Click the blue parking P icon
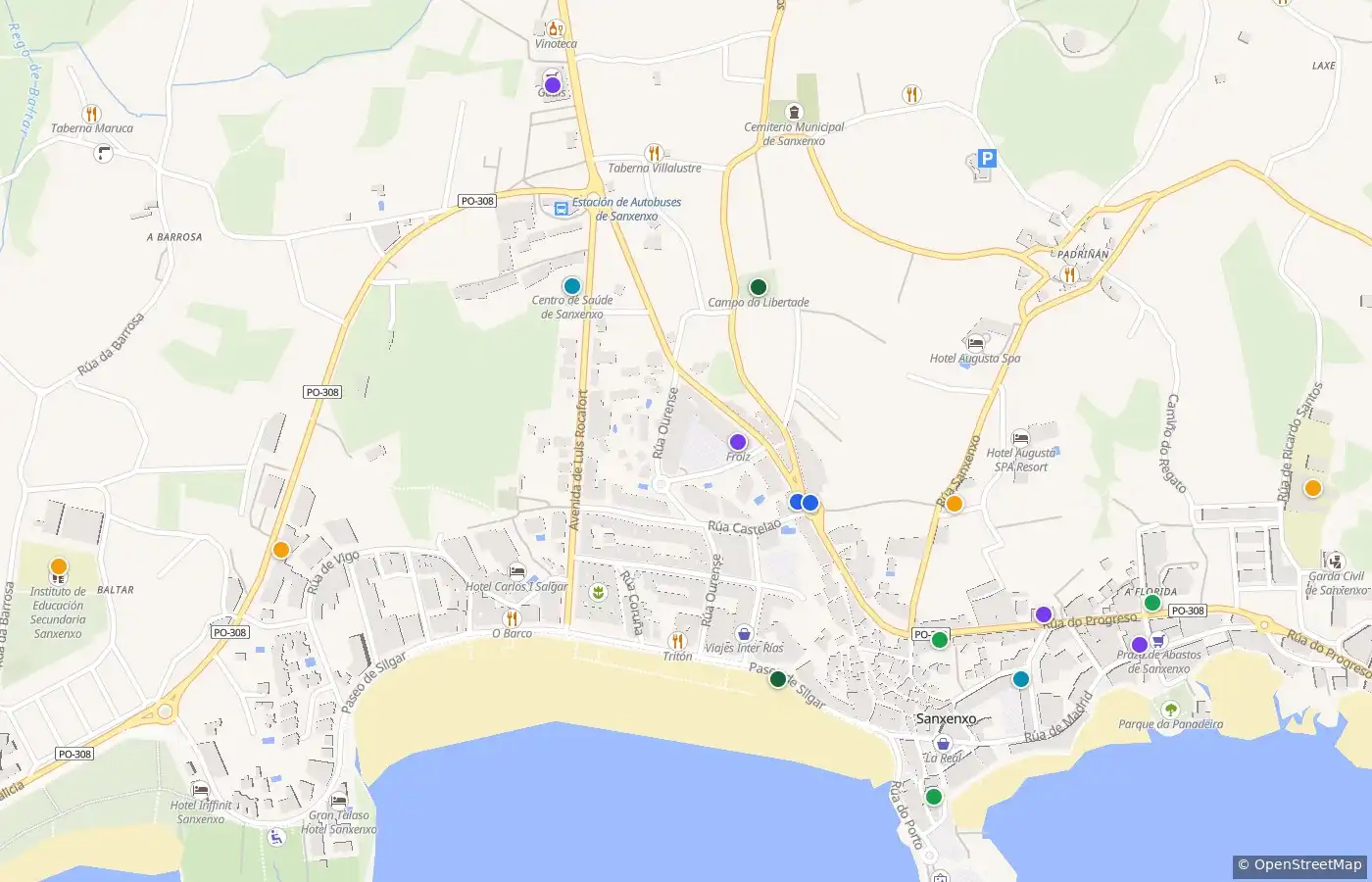Screen dimensions: 1372x882 point(987,159)
